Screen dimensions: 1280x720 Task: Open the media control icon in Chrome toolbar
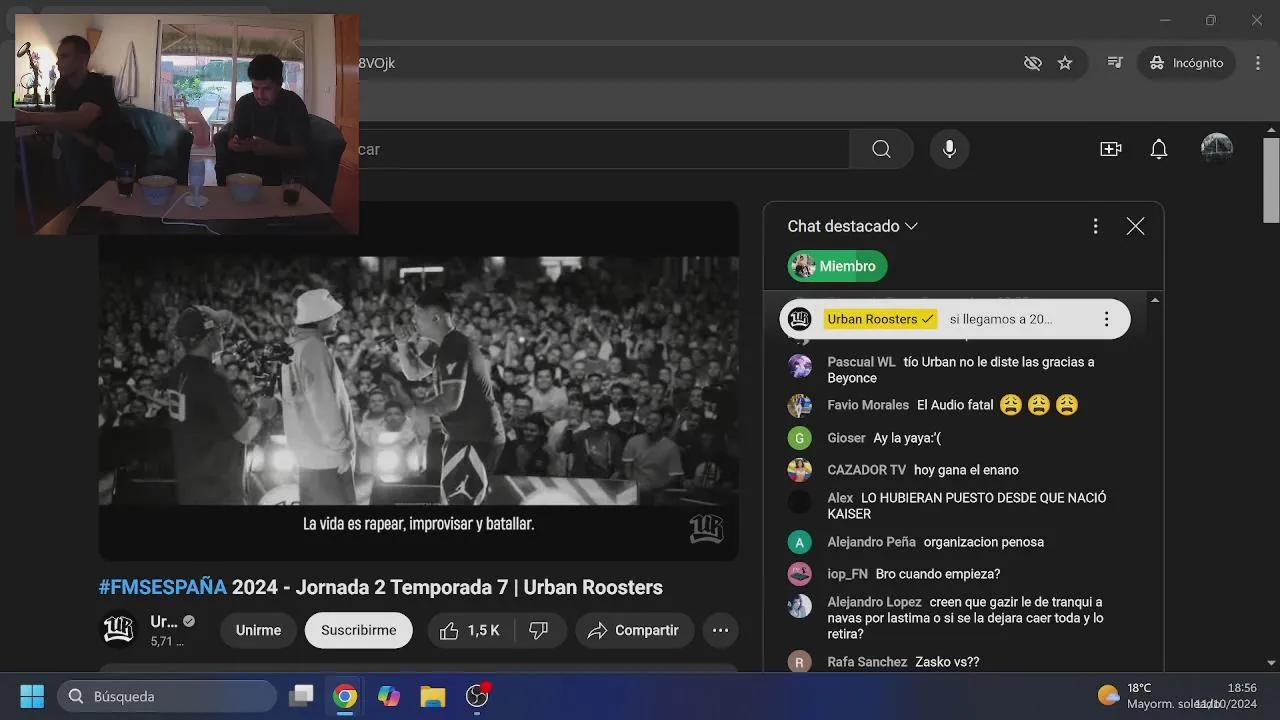[1115, 63]
